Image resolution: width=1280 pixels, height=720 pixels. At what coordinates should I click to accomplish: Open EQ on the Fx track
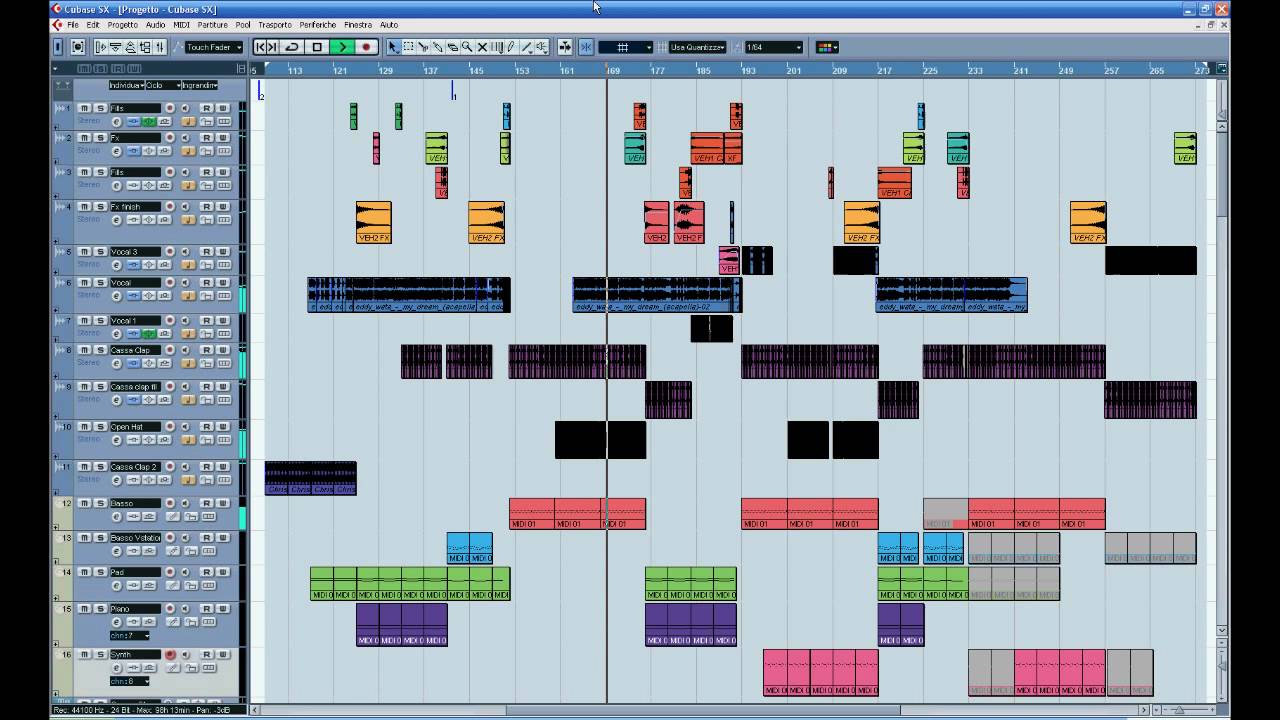149,151
